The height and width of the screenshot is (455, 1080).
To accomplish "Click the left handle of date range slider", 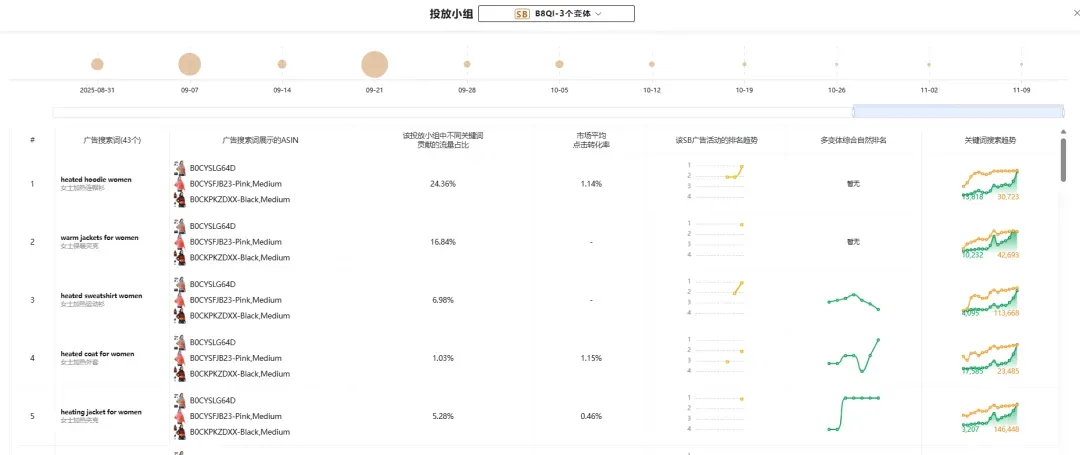I will point(853,112).
